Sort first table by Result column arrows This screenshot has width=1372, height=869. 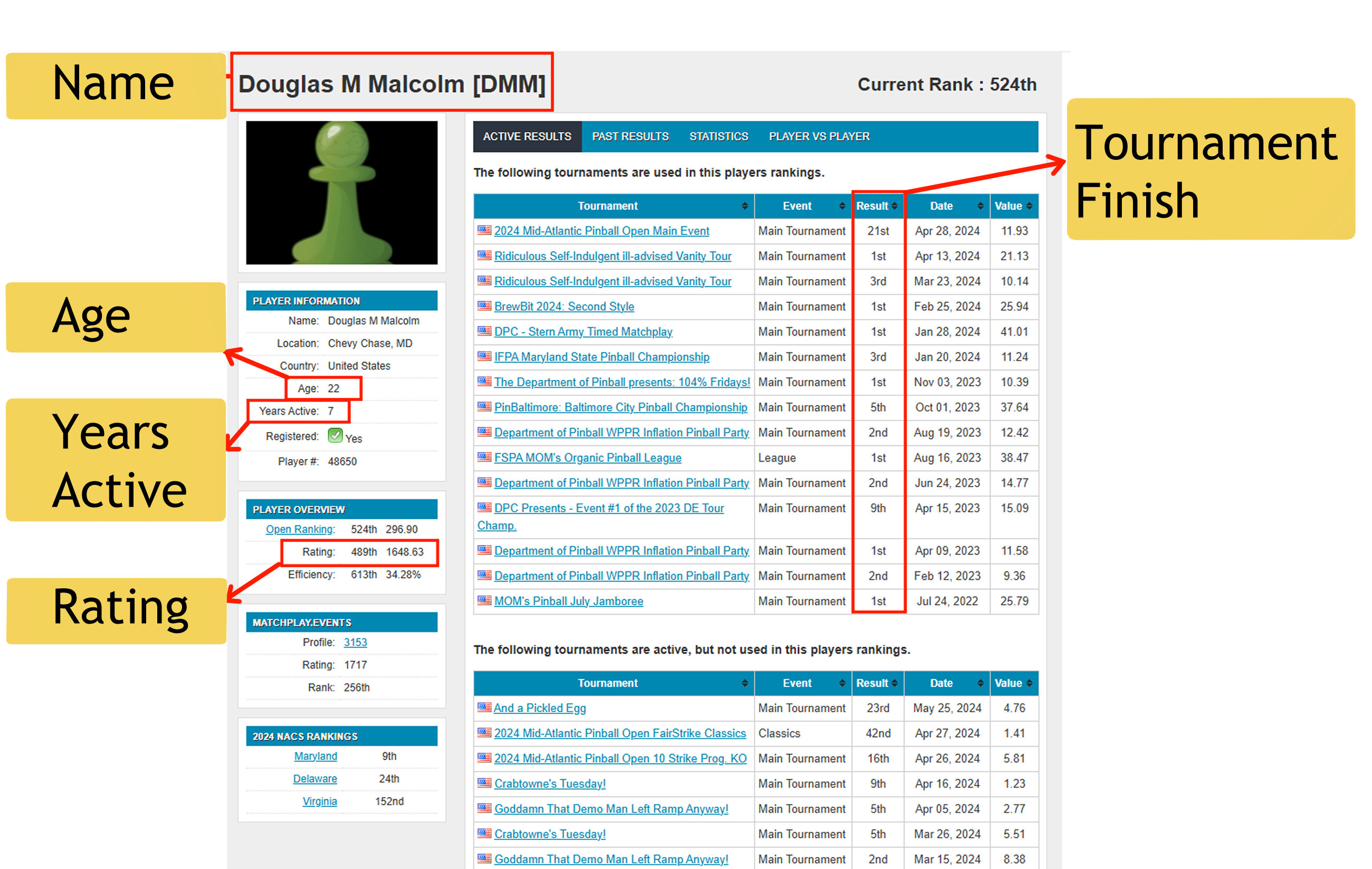point(894,206)
